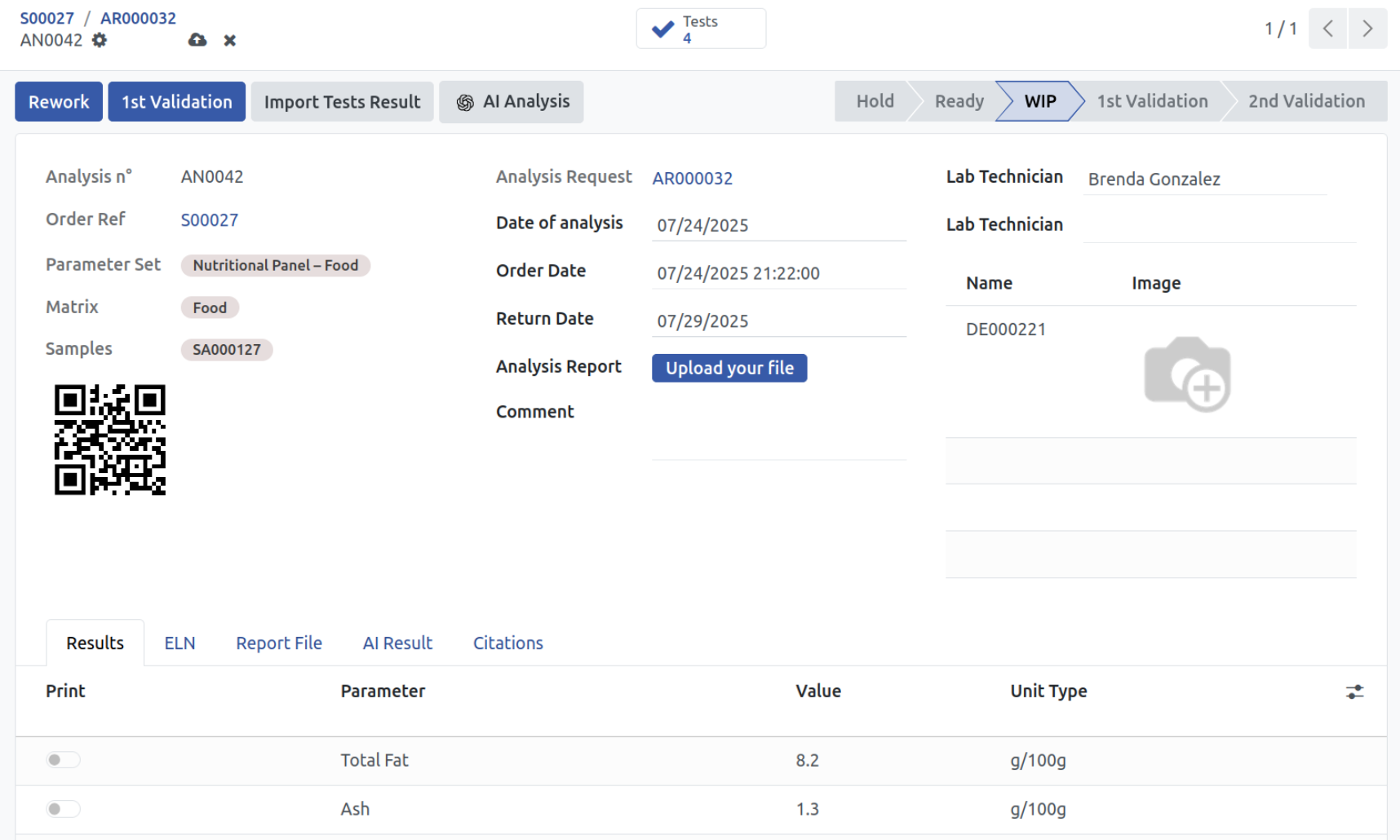Click the camera add-image placeholder
The height and width of the screenshot is (840, 1400).
(1187, 374)
